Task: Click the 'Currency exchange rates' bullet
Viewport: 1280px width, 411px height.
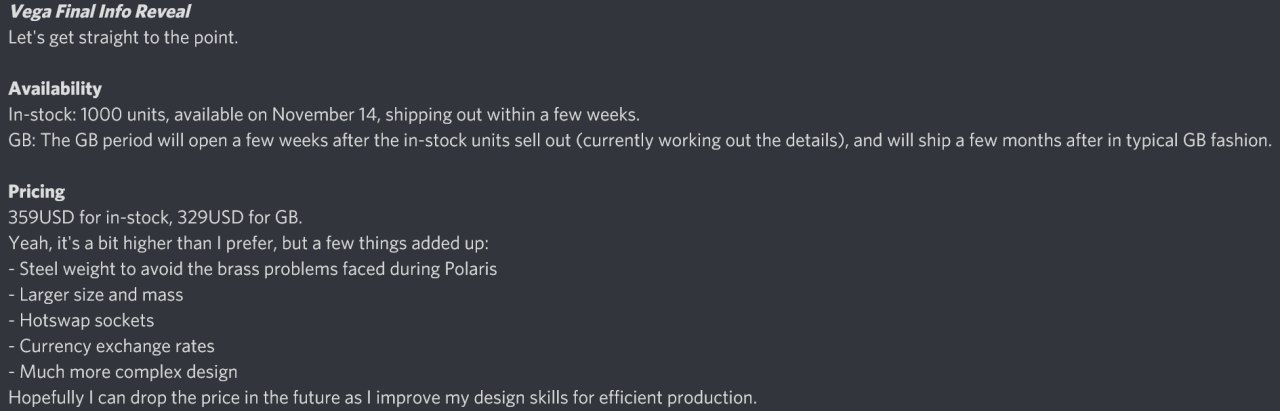Action: click(111, 347)
